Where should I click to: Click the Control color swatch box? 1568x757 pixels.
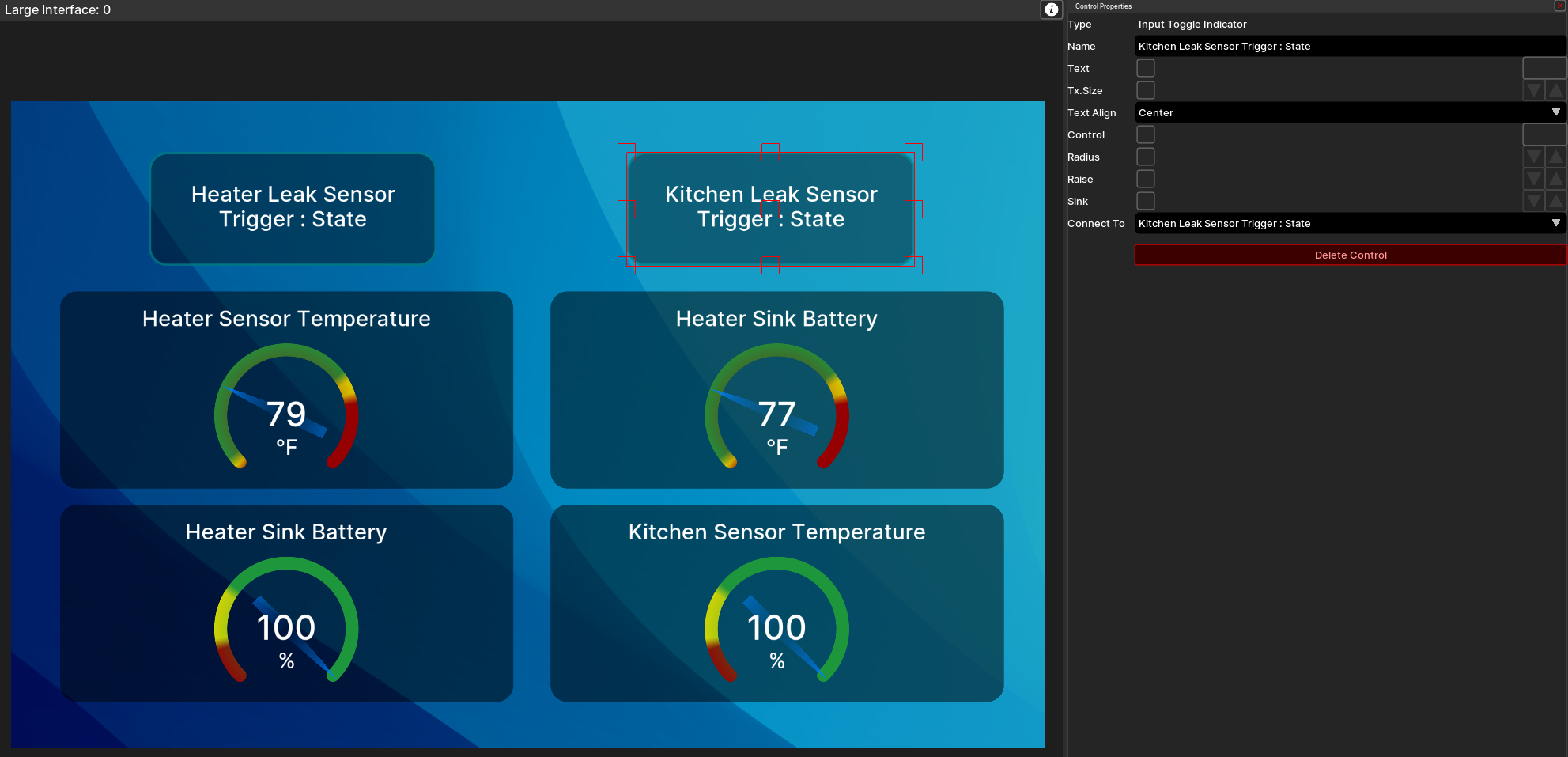[1543, 134]
